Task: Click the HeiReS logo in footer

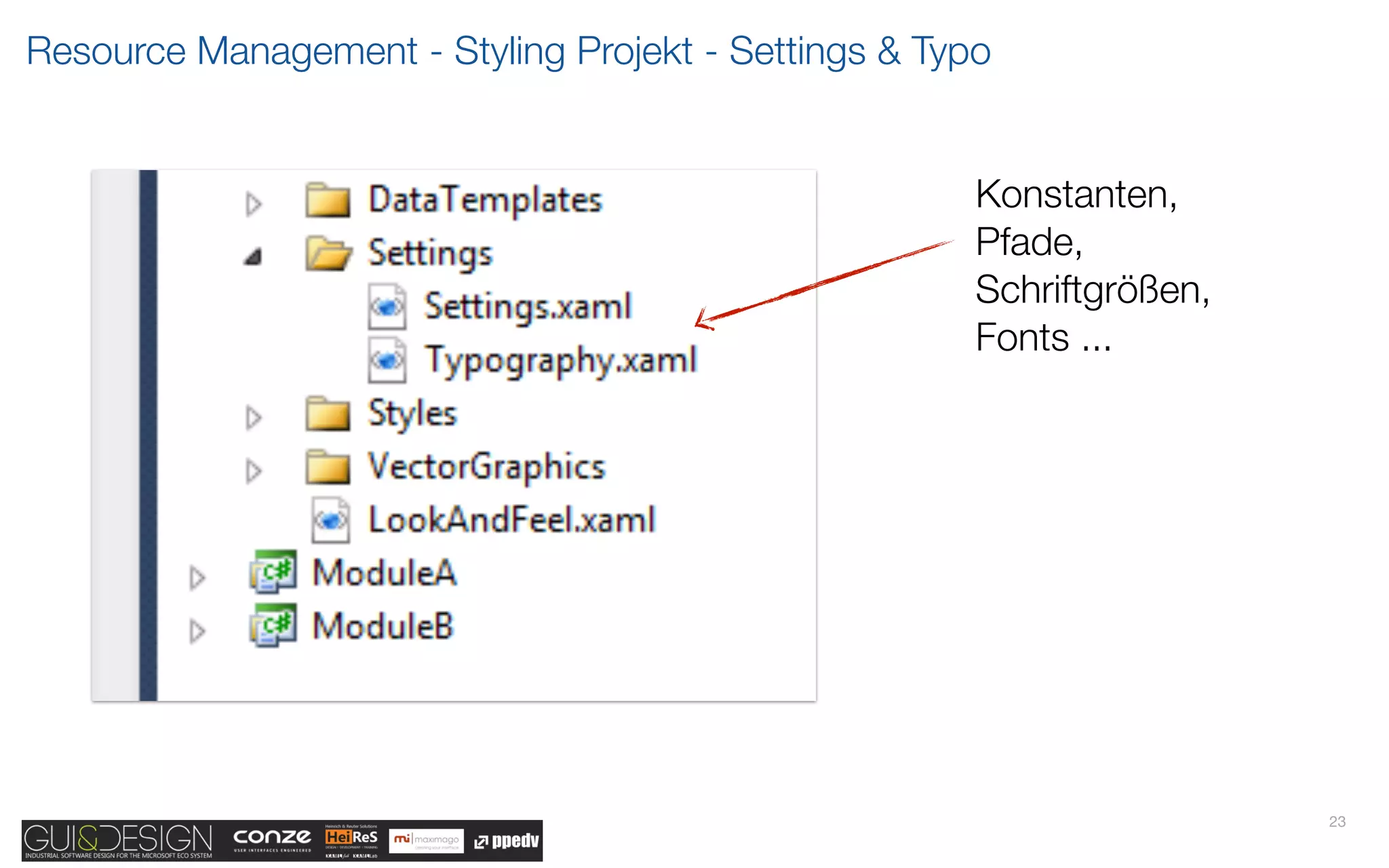Action: click(351, 841)
